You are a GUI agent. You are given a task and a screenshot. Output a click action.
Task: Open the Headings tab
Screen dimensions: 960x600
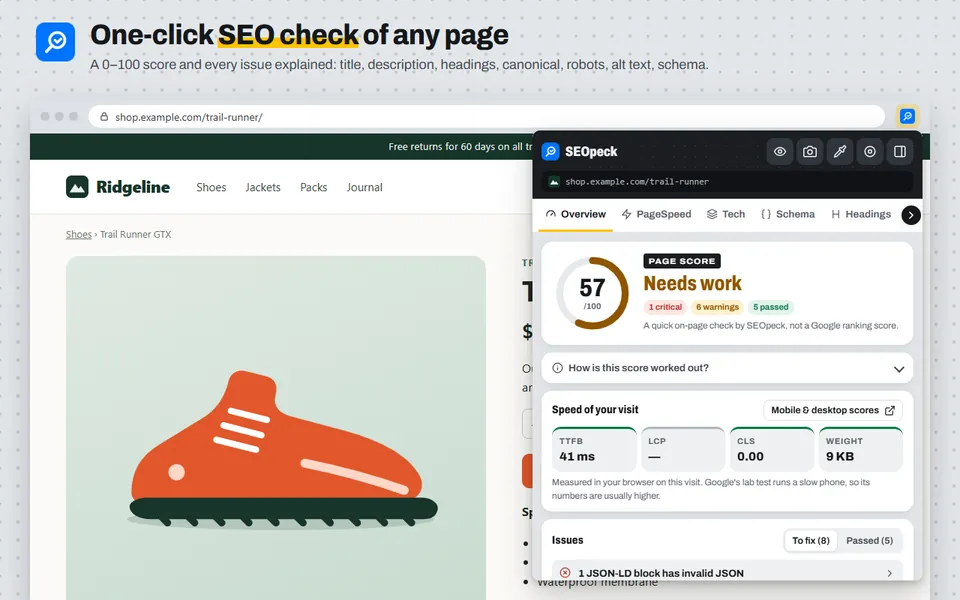tap(861, 214)
